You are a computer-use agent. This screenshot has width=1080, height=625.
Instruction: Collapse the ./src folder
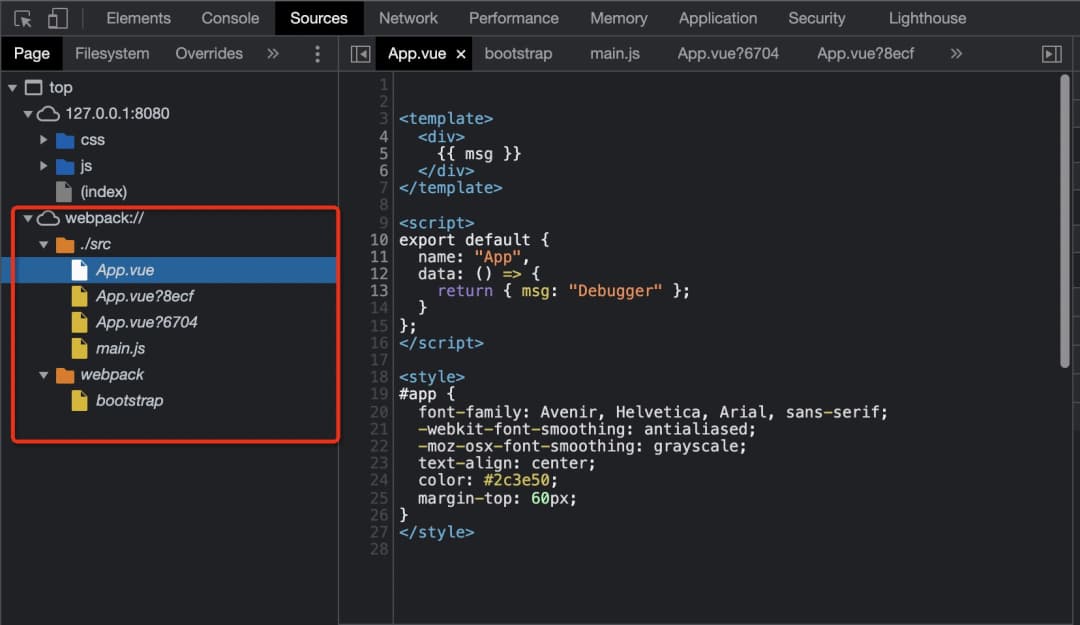pos(44,244)
